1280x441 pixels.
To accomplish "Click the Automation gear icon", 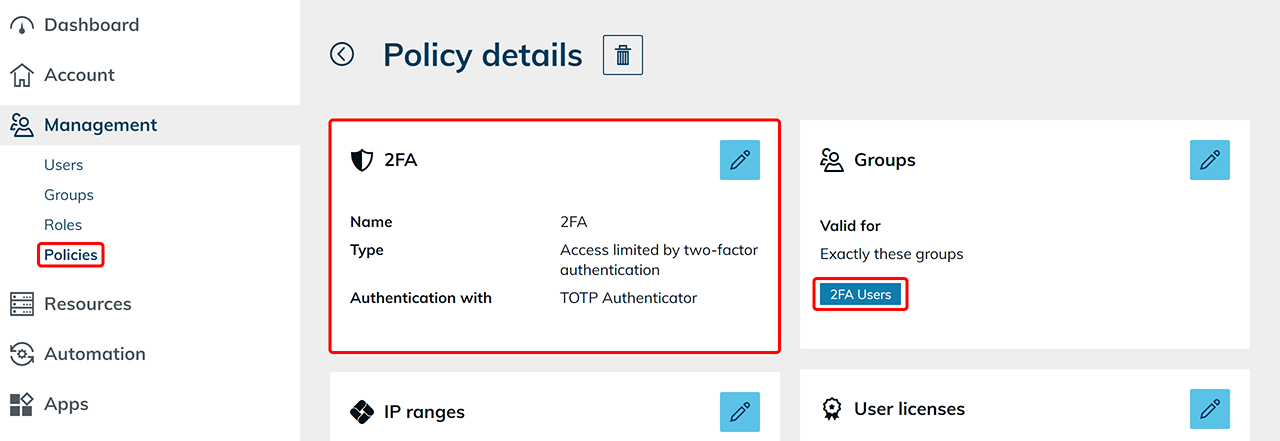I will pyautogui.click(x=21, y=354).
